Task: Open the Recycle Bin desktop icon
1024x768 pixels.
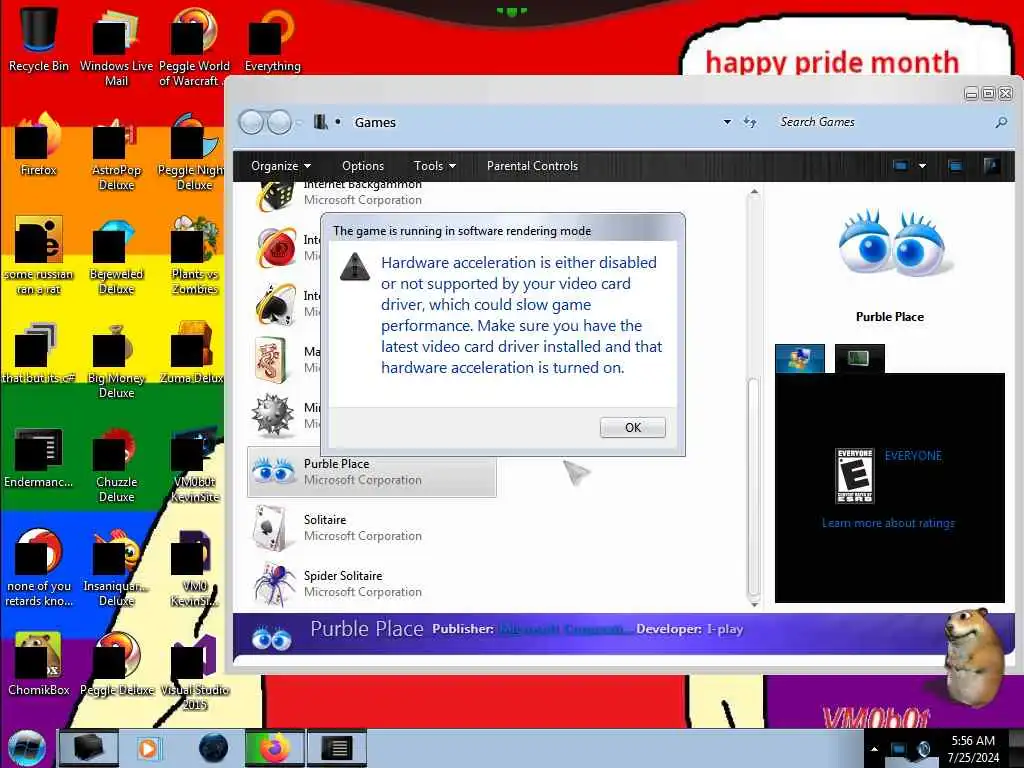Action: pyautogui.click(x=39, y=39)
